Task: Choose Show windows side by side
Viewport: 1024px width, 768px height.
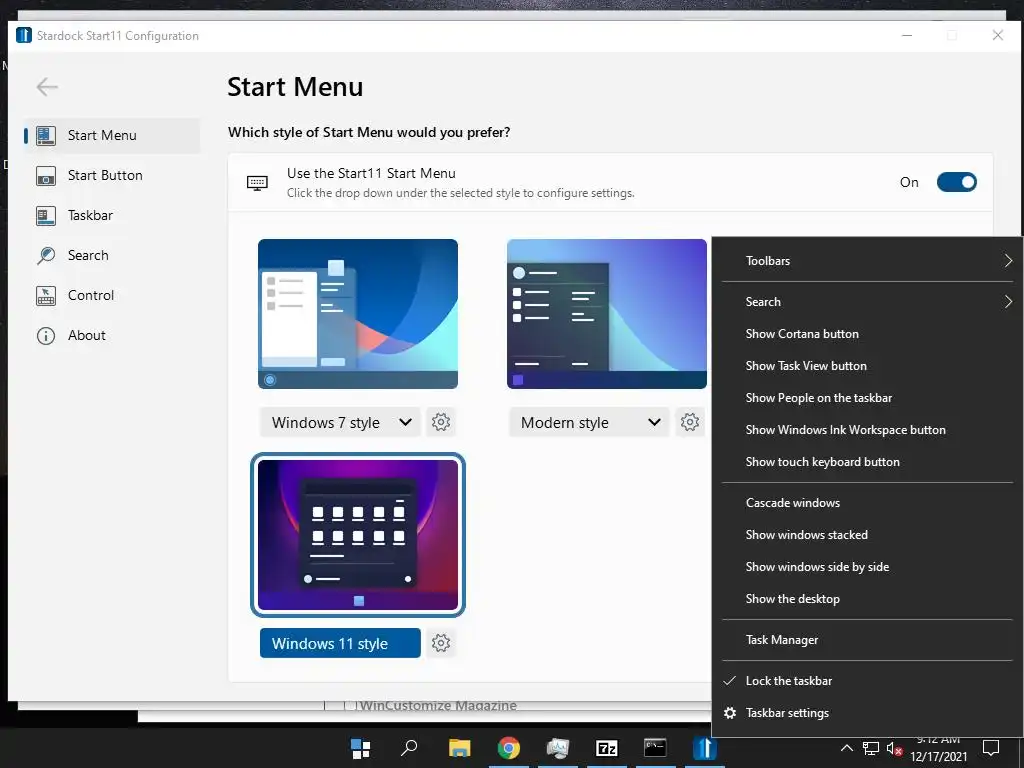Action: coord(867,567)
